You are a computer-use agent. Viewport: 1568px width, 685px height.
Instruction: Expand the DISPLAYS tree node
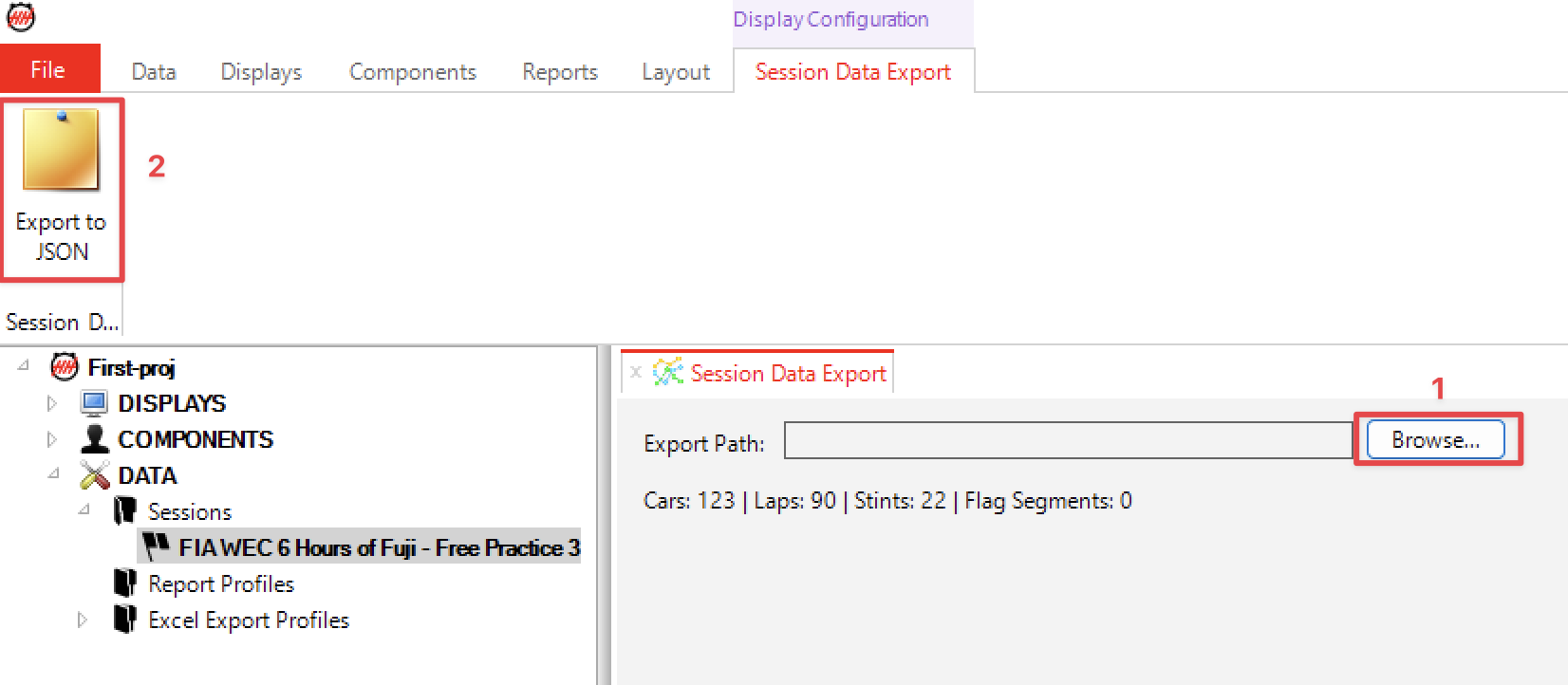pyautogui.click(x=52, y=403)
